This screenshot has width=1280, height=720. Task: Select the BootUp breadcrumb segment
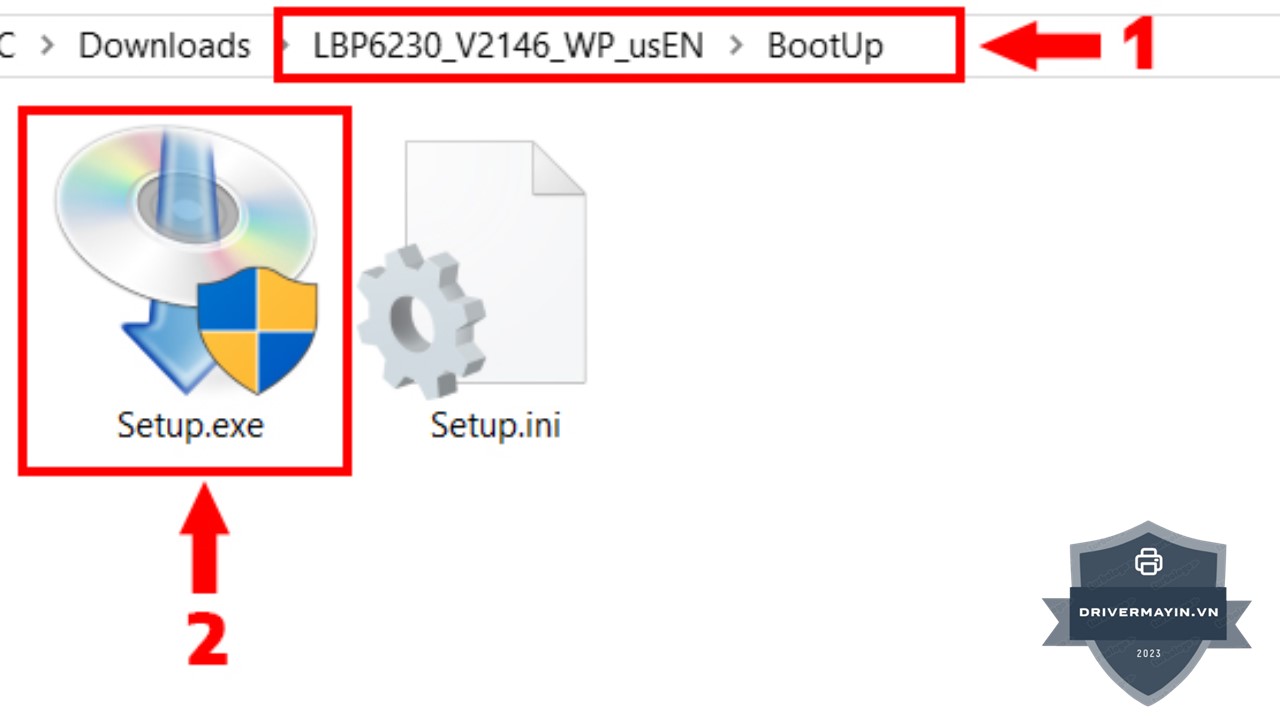pyautogui.click(x=825, y=46)
